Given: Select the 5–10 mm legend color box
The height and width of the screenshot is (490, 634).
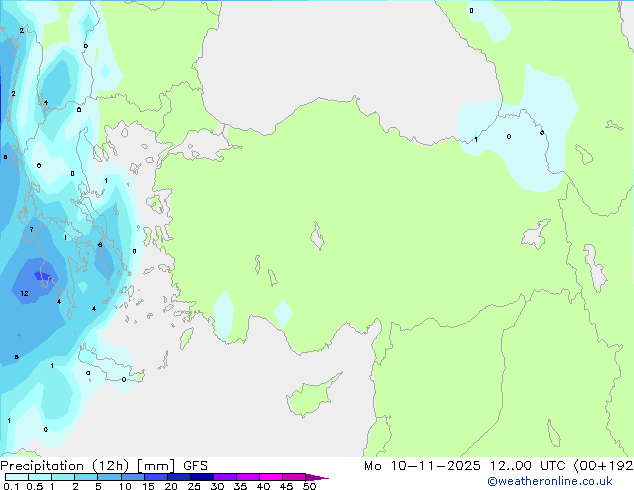Looking at the screenshot, I should coord(109,477).
